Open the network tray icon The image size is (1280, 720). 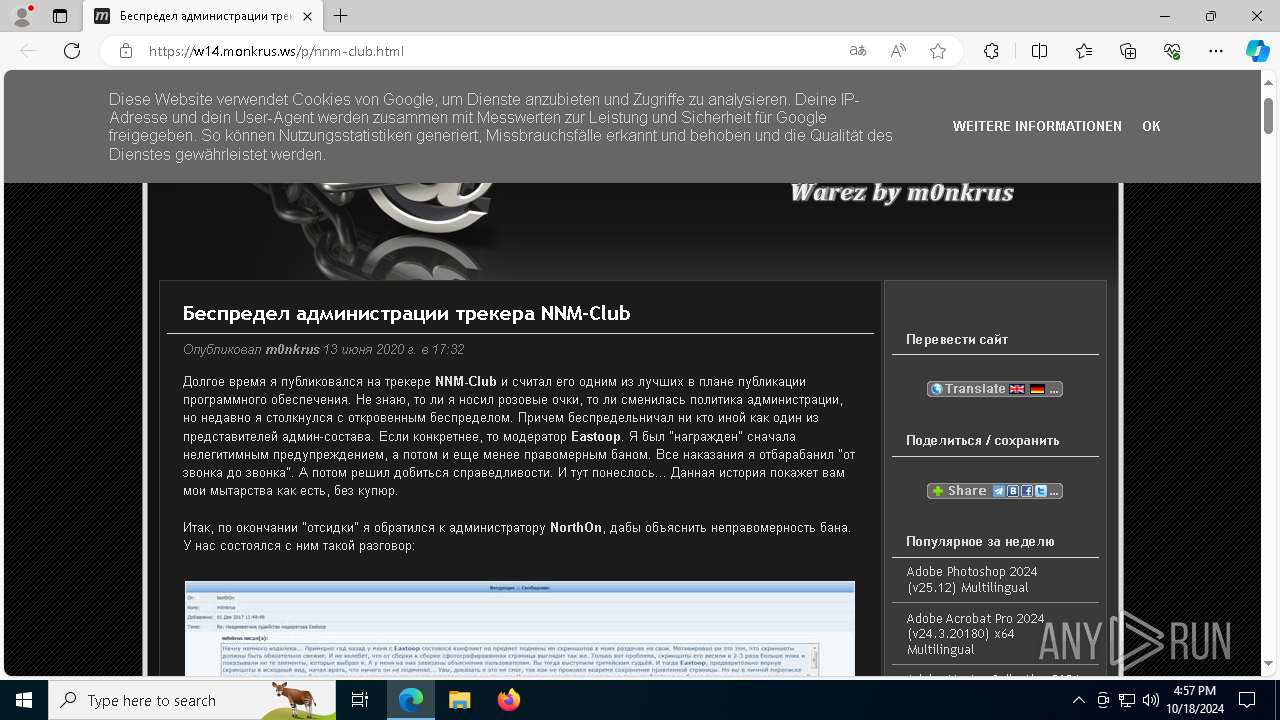(1127, 700)
